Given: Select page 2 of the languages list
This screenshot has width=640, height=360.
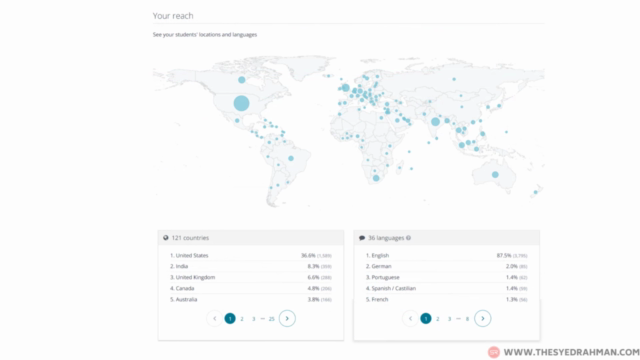Looking at the screenshot, I should coord(438,319).
